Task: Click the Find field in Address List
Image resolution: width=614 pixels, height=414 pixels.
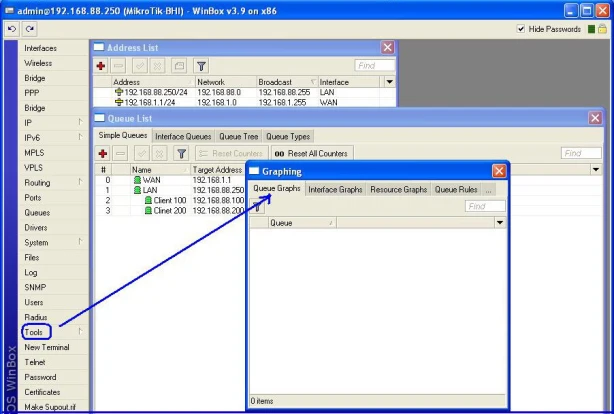Action: coord(375,65)
